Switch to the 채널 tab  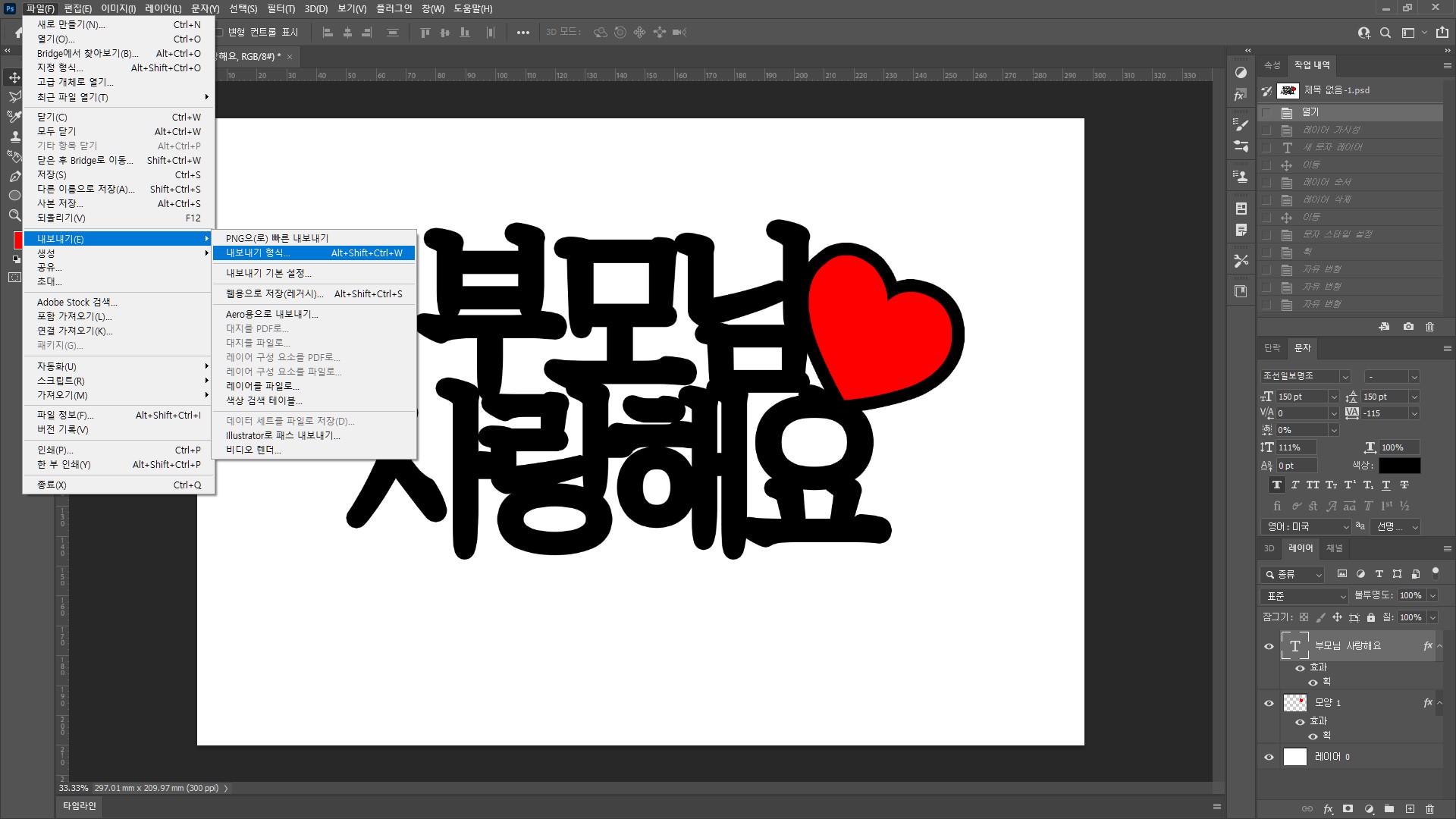point(1334,548)
